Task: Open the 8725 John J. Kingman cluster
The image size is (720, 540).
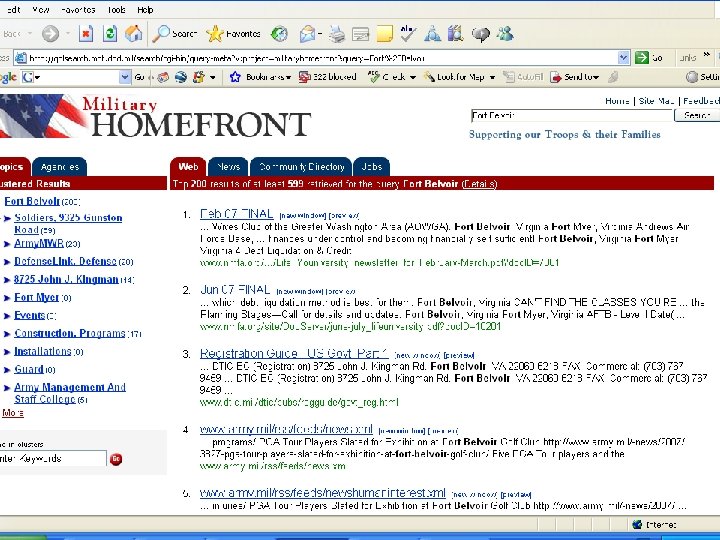Action: pos(66,279)
